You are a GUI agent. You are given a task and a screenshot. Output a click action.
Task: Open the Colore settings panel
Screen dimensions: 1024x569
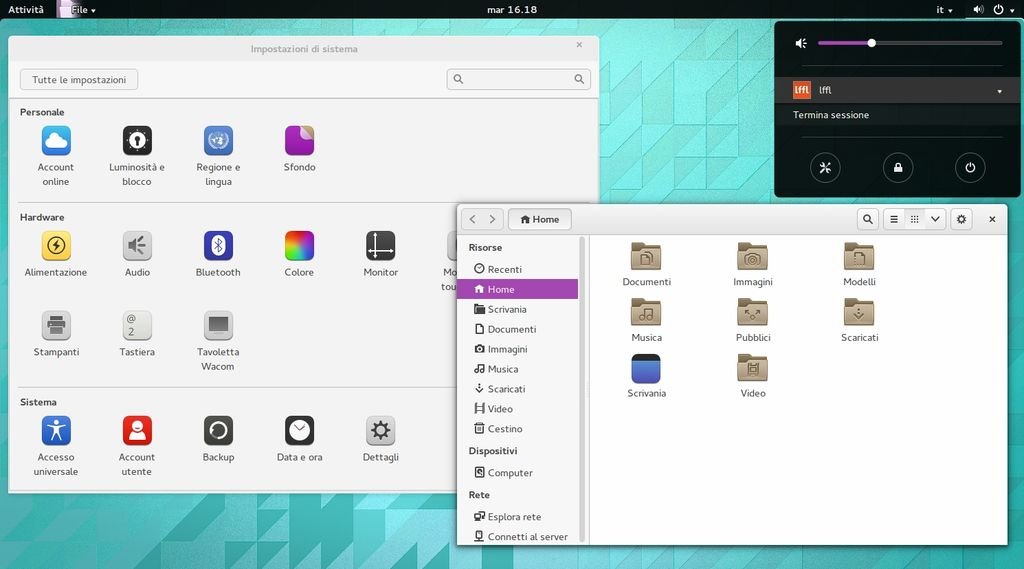pyautogui.click(x=299, y=246)
